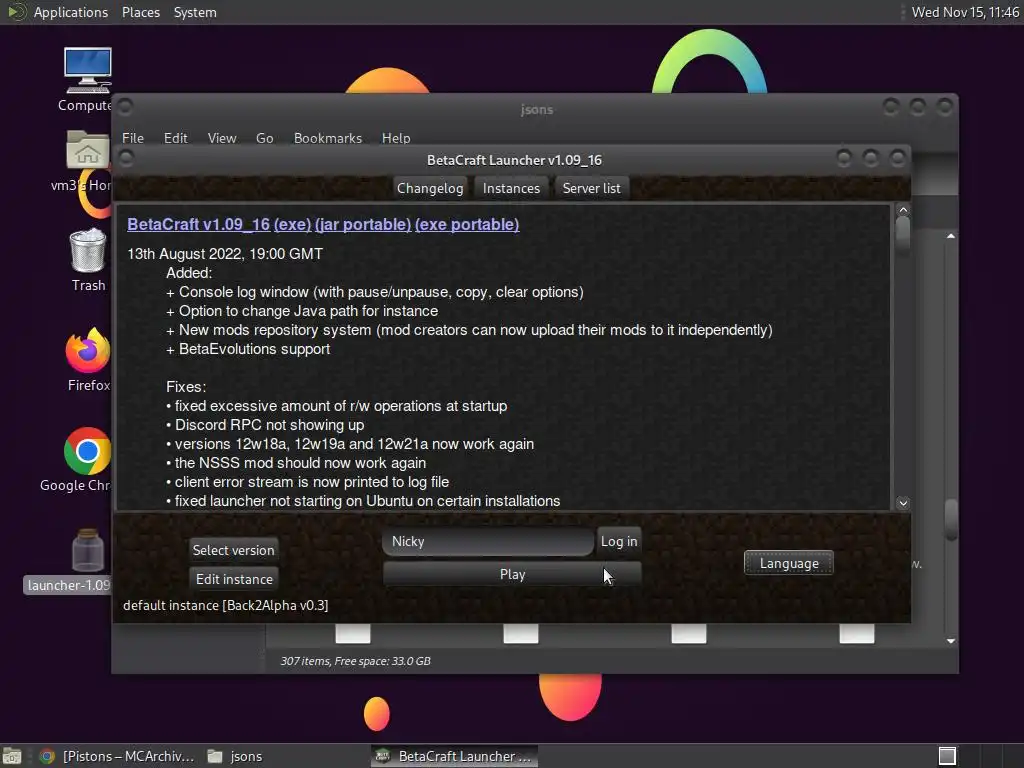
Task: Click changelog scrollbar up arrow
Action: point(903,210)
